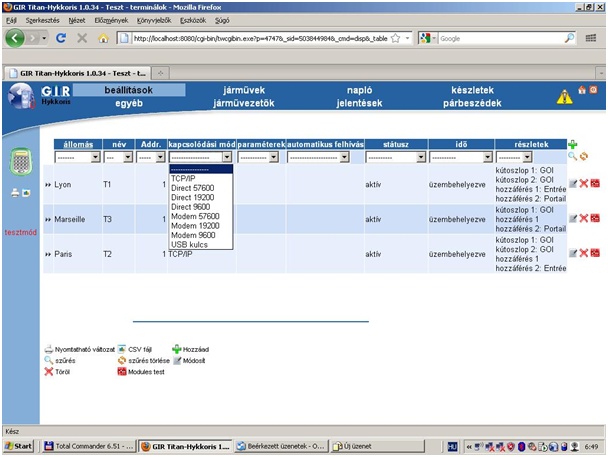608x457 pixels.
Task: Run modules test for Marseille row
Action: tap(595, 219)
